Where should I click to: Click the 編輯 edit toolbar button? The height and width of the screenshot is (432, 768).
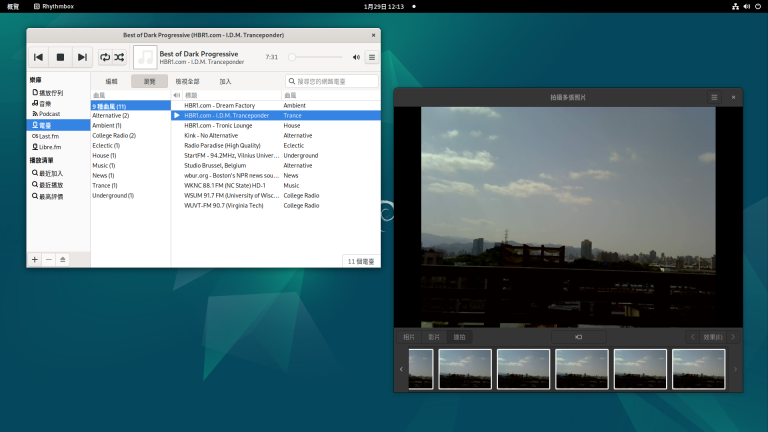pyautogui.click(x=112, y=81)
